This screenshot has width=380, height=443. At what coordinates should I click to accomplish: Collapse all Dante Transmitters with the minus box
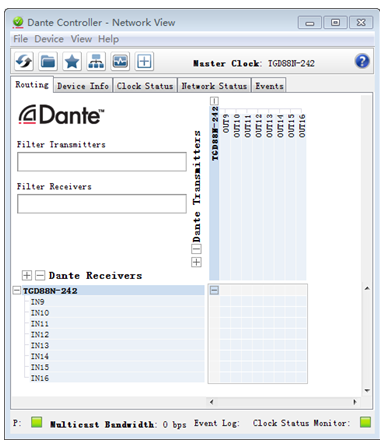(x=196, y=249)
